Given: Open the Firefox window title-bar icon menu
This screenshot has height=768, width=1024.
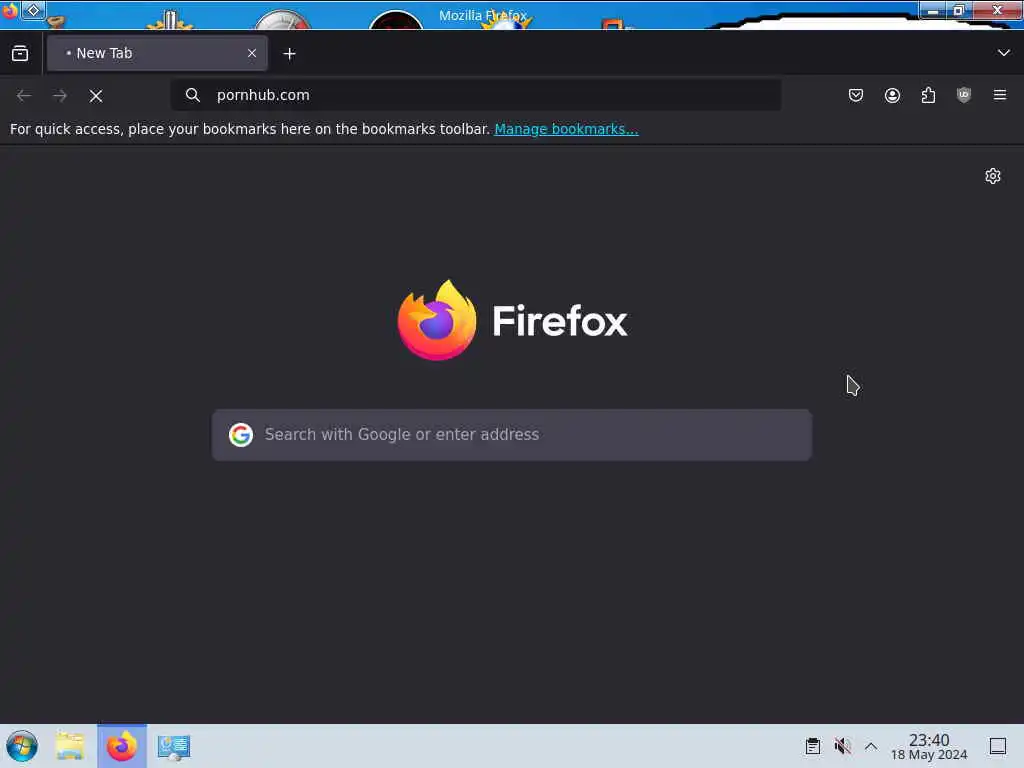Looking at the screenshot, I should [x=10, y=11].
